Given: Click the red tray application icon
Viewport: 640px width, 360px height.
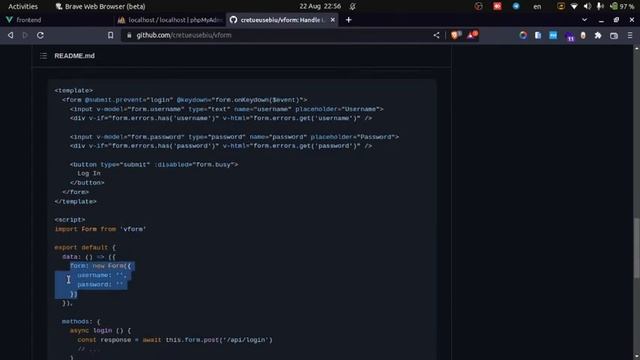Looking at the screenshot, I should (x=497, y=7).
